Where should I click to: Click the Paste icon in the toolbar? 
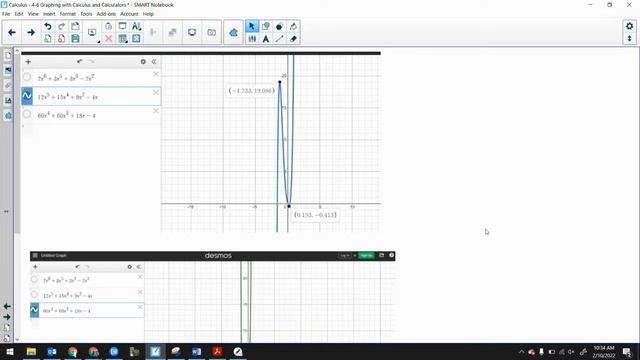click(x=109, y=26)
